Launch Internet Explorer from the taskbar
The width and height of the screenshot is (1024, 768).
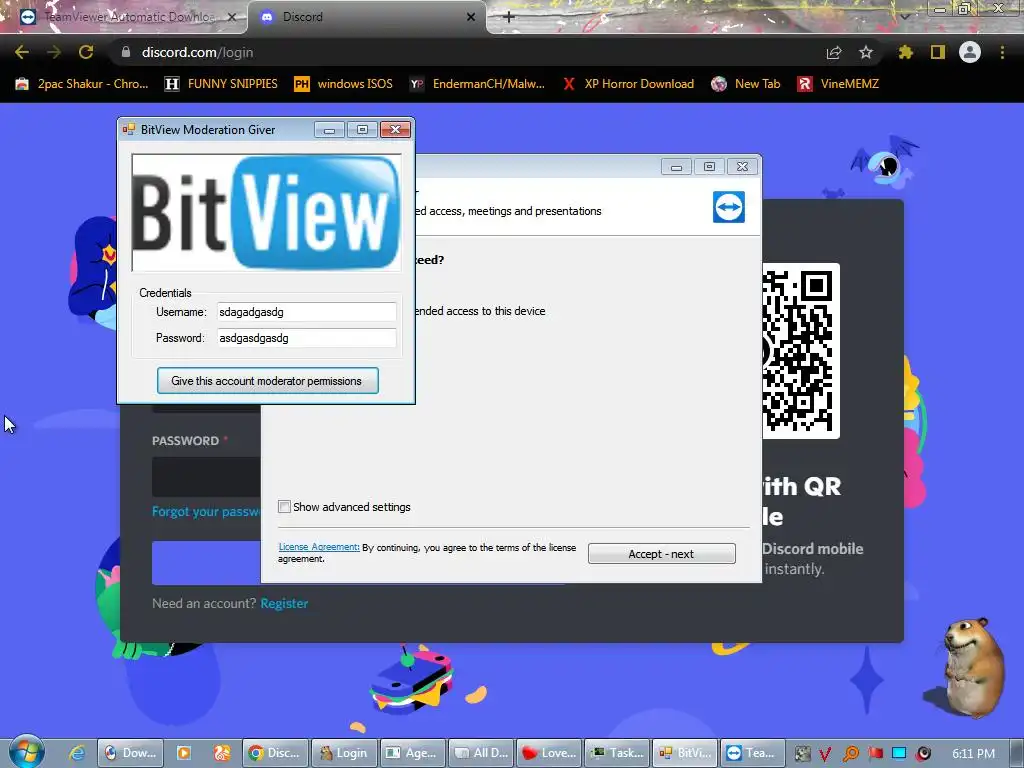[77, 753]
